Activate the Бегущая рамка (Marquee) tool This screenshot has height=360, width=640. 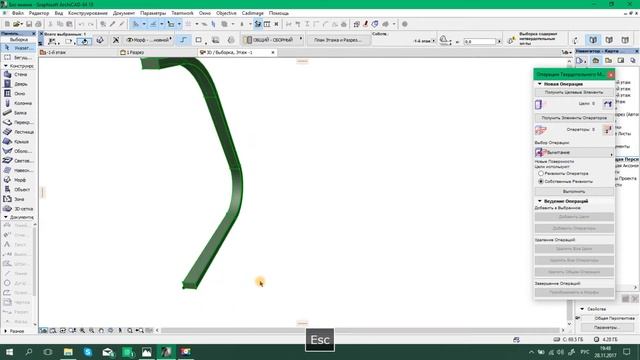point(18,58)
